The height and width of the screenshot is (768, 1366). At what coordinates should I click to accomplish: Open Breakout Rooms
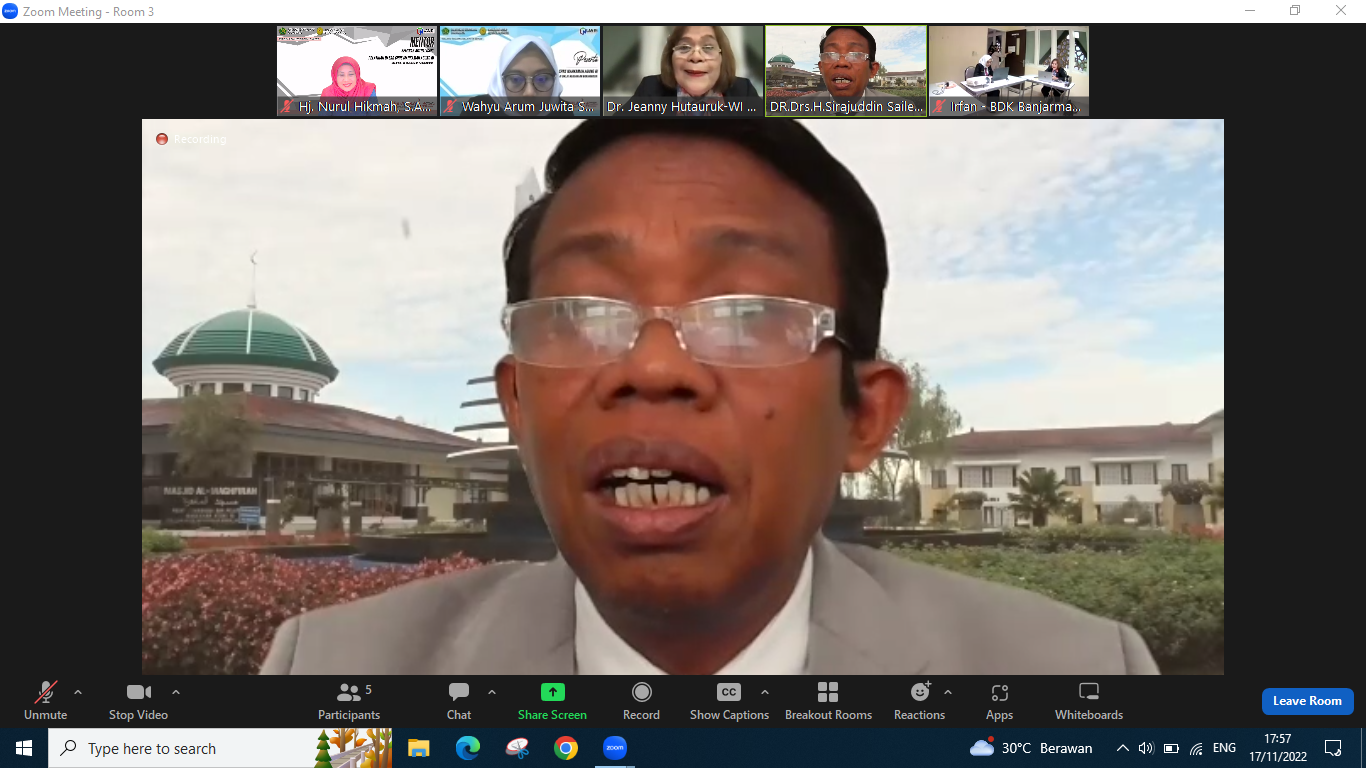(x=828, y=700)
